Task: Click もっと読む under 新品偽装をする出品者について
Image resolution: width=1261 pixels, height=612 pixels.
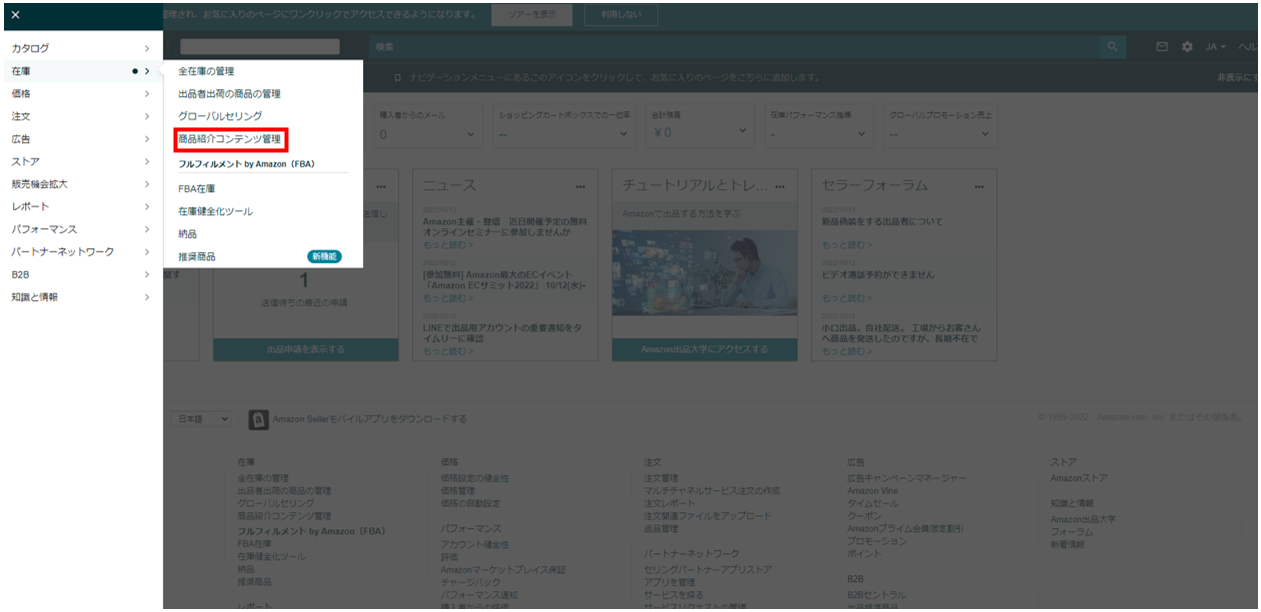Action: pyautogui.click(x=846, y=245)
